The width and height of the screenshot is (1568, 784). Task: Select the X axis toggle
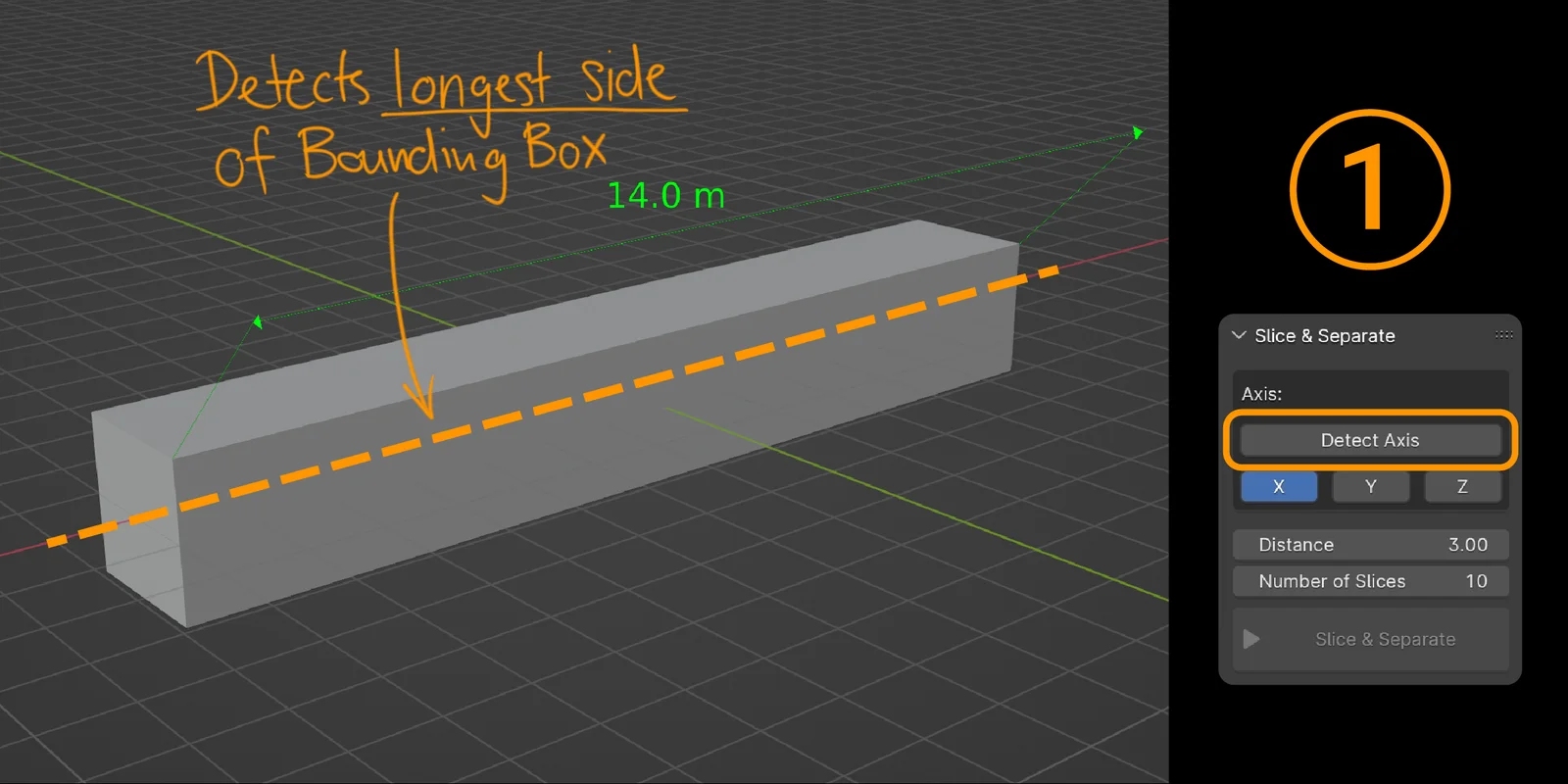coord(1279,486)
